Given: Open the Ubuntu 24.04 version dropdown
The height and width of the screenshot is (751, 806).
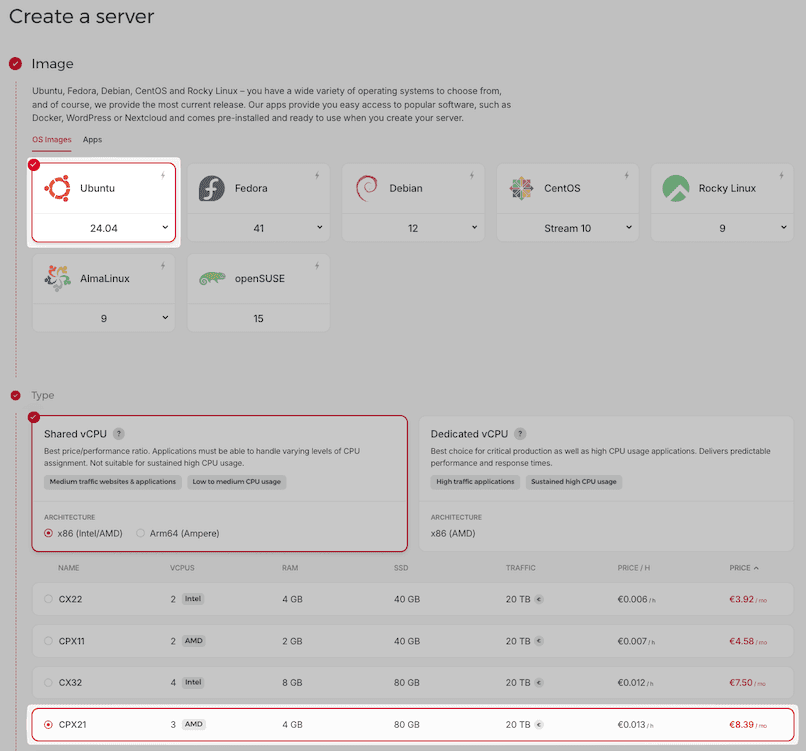Looking at the screenshot, I should point(104,228).
